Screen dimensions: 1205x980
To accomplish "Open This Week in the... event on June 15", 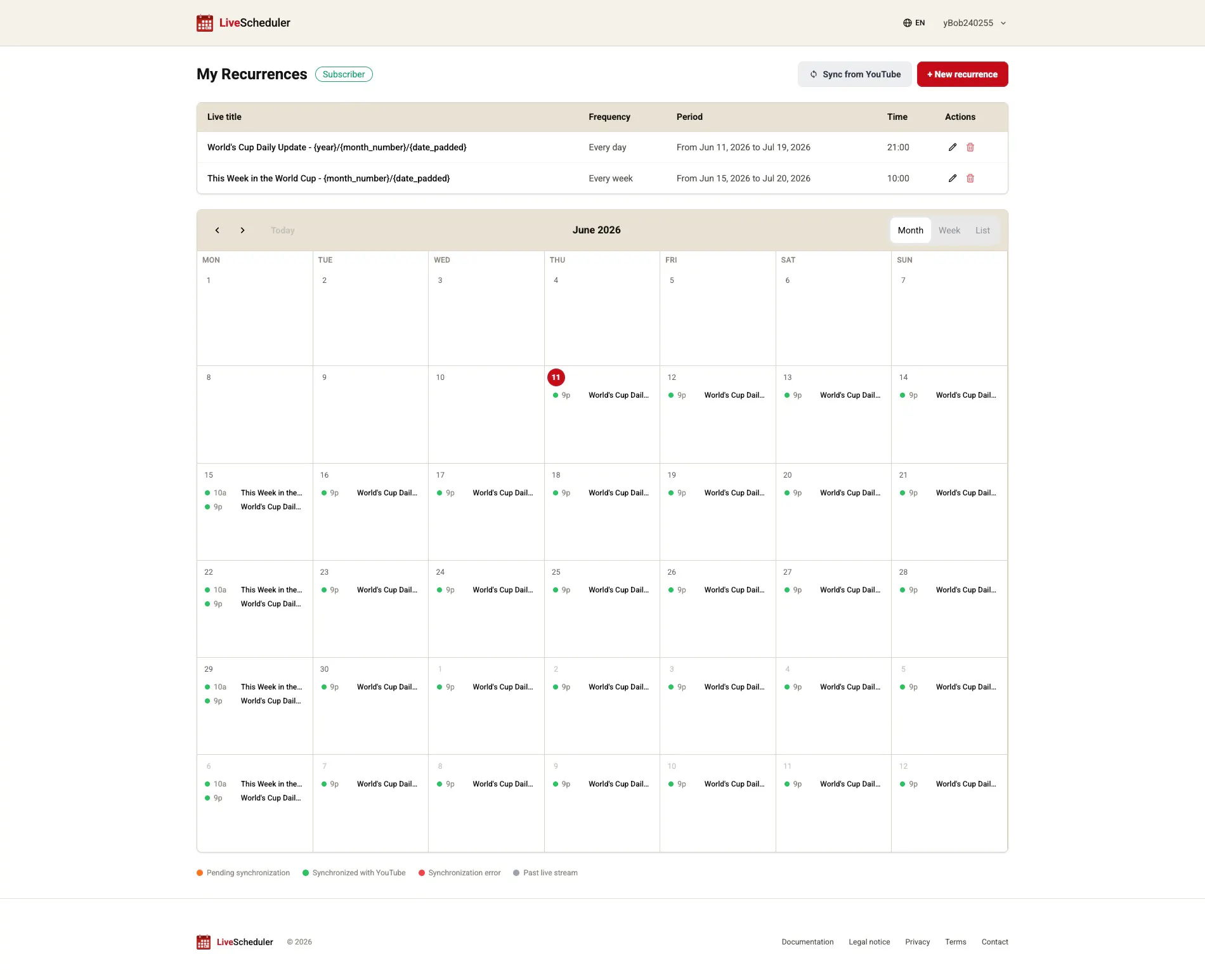I will coord(254,493).
